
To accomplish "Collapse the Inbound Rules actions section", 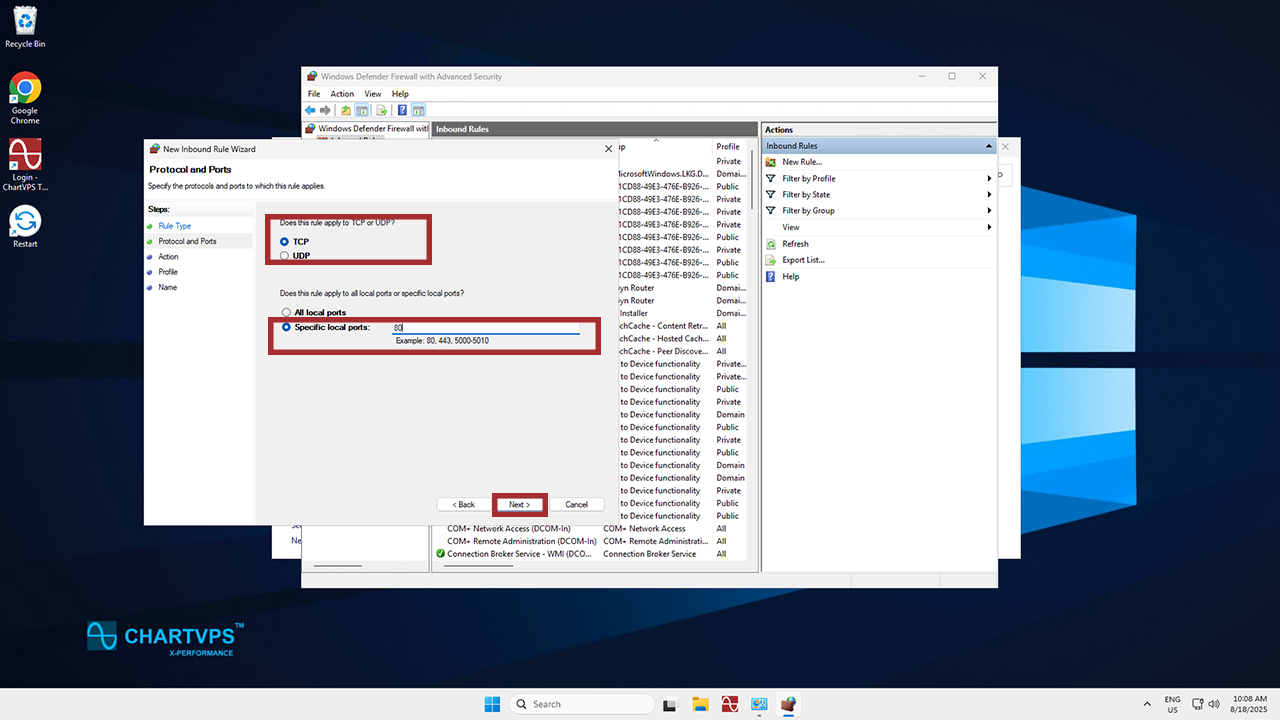I will 989,146.
